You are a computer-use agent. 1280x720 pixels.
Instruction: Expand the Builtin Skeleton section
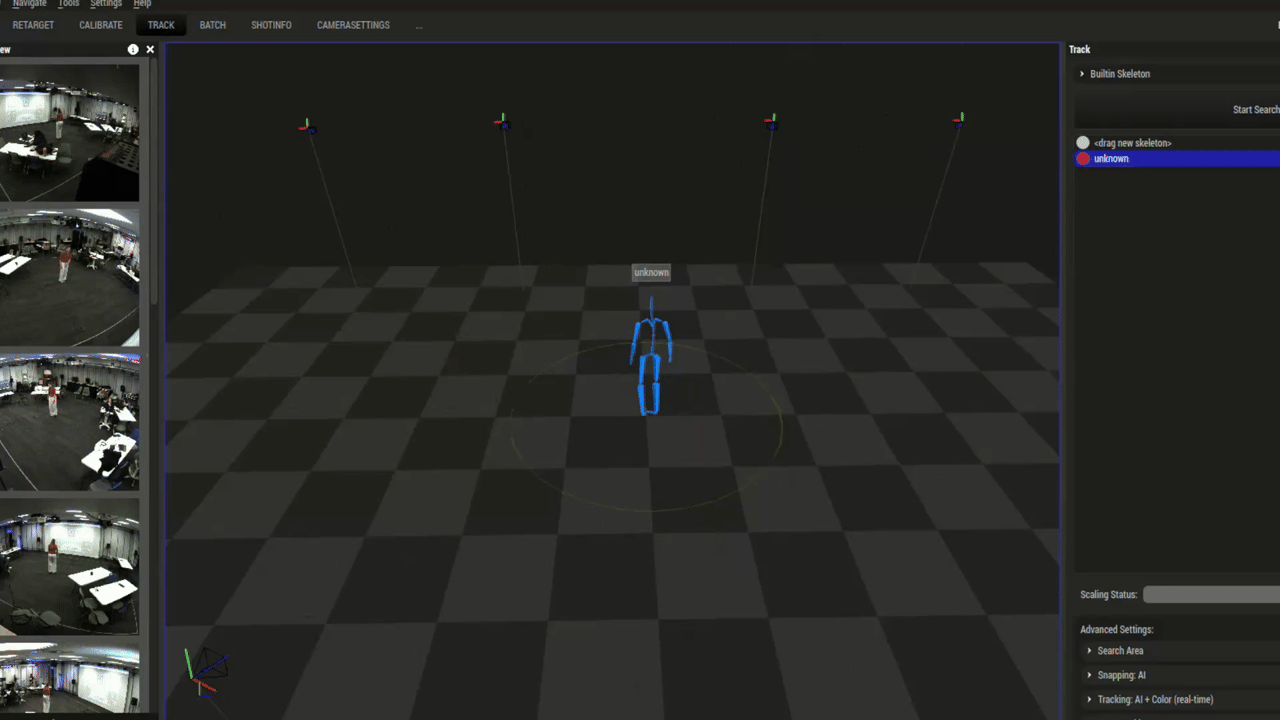coord(1082,74)
